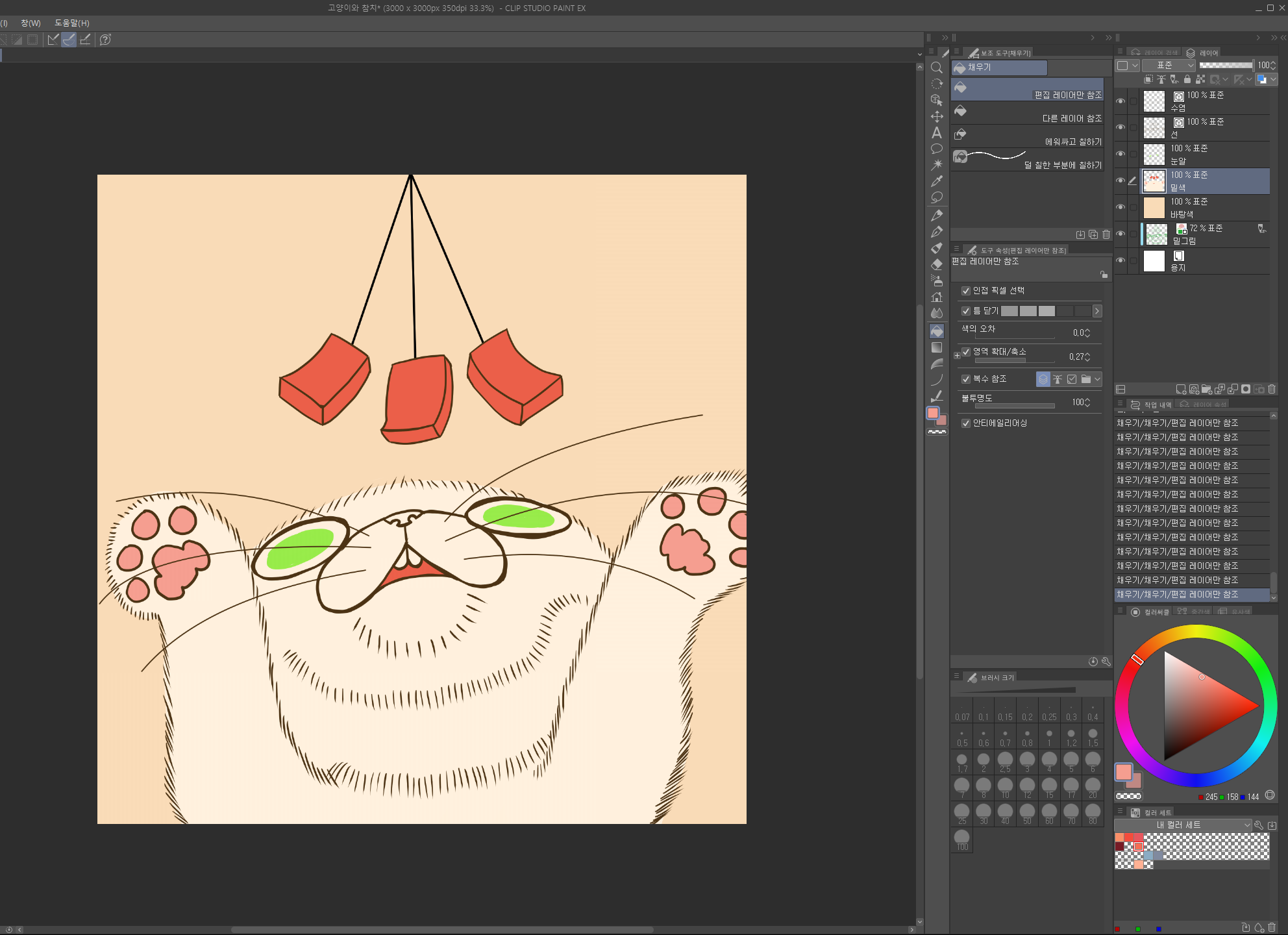
Task: Select the Eyedropper tool
Action: (x=936, y=181)
